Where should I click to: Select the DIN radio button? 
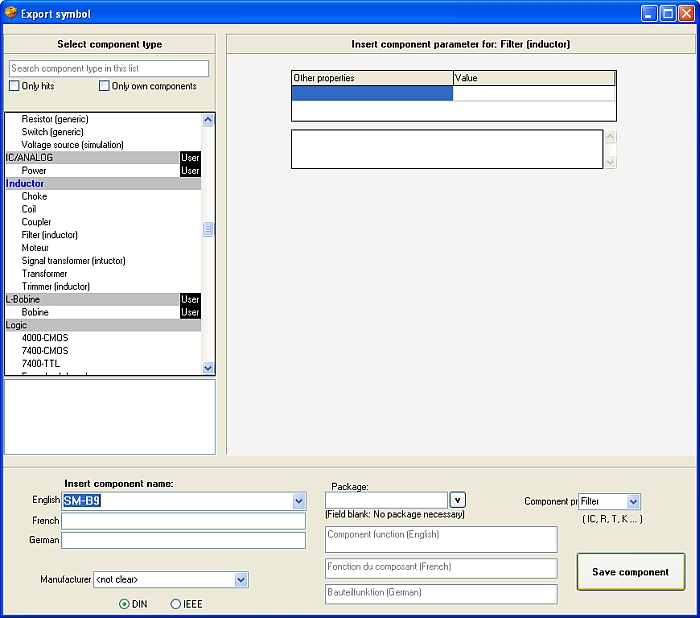click(x=124, y=604)
